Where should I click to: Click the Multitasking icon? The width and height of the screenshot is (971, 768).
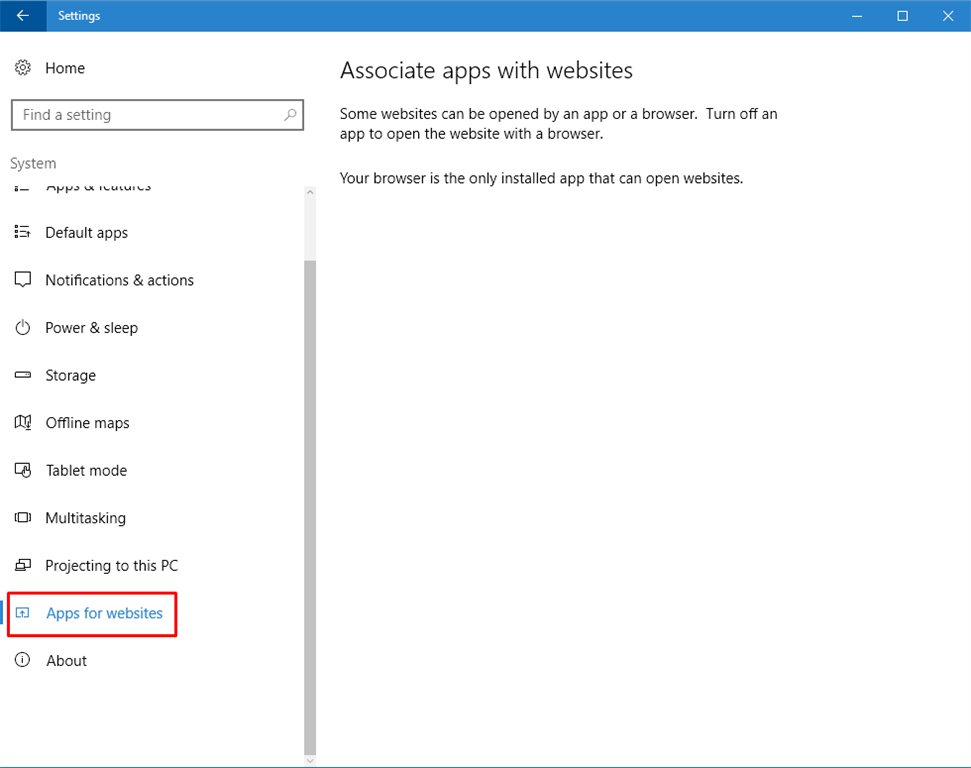pyautogui.click(x=22, y=518)
